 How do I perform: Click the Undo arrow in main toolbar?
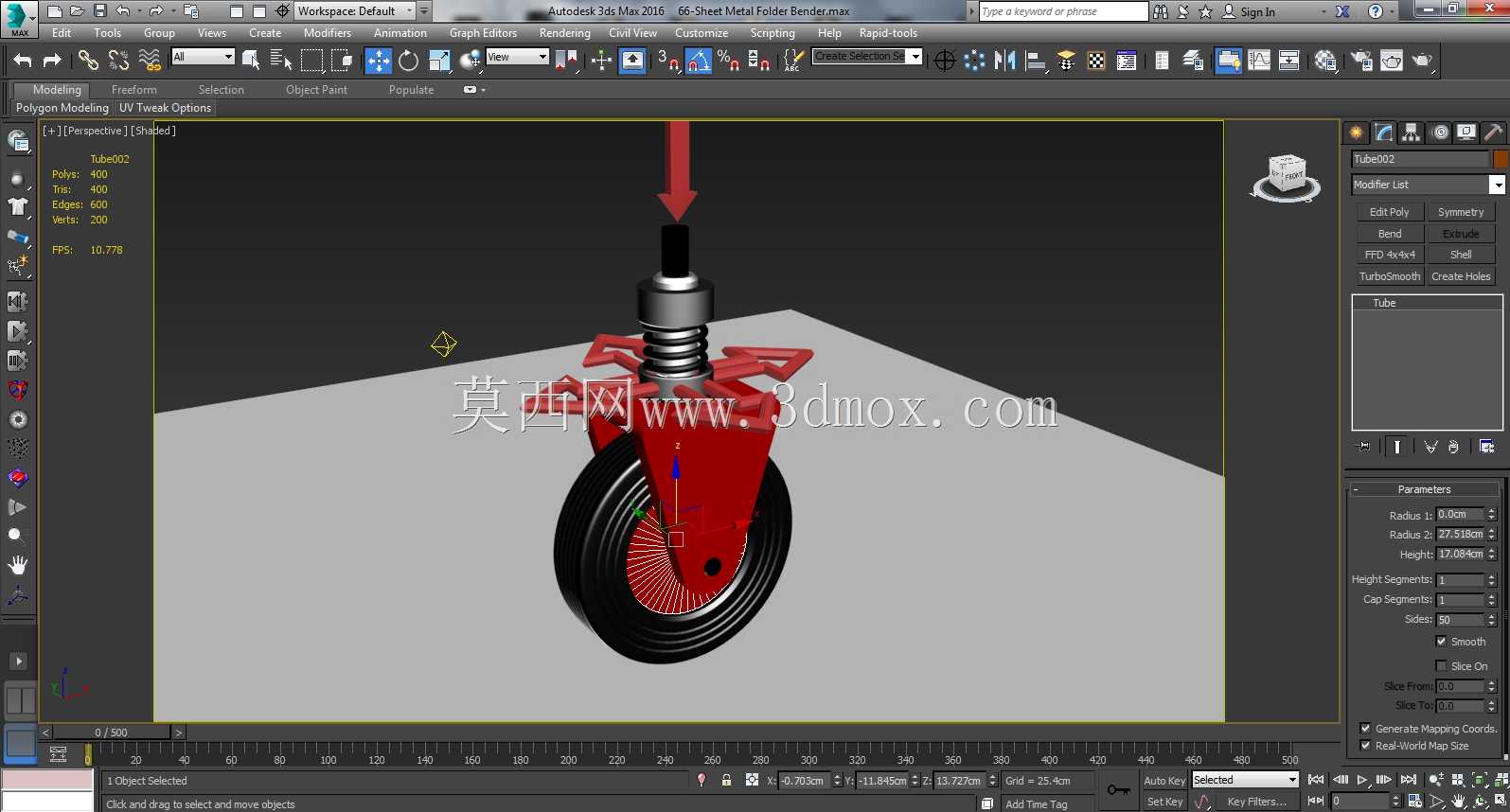tap(23, 61)
